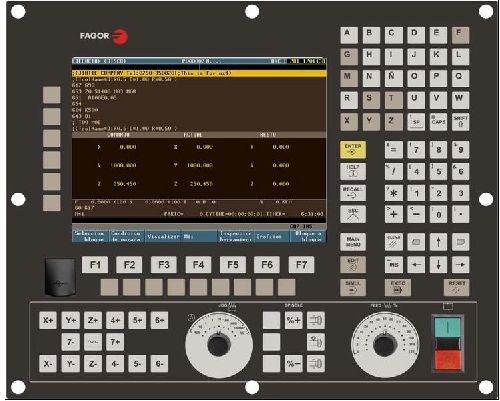Click the 6- jog key
The image size is (500, 401).
click(x=159, y=364)
